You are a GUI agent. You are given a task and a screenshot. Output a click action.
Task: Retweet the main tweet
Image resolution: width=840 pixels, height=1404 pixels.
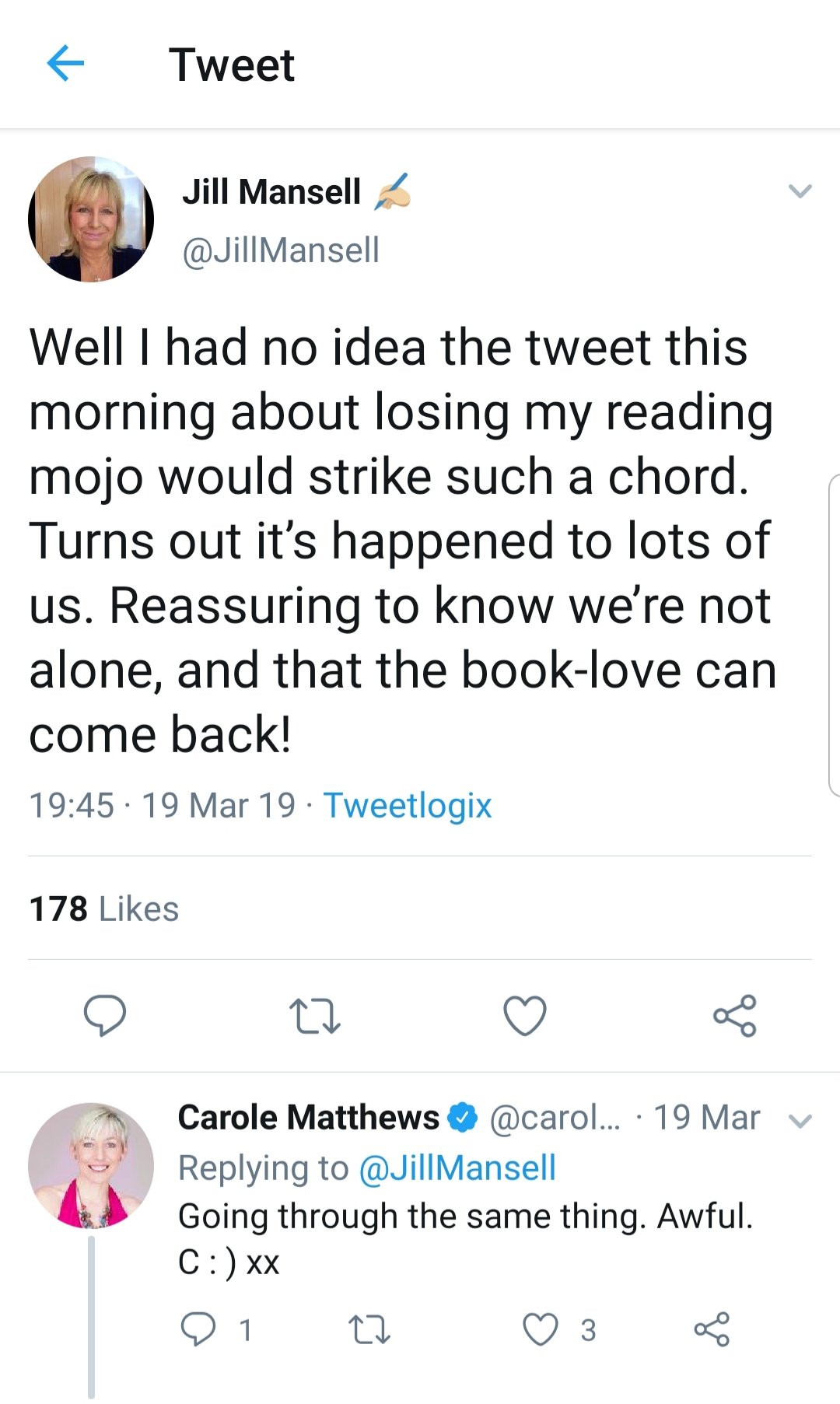(x=314, y=1016)
